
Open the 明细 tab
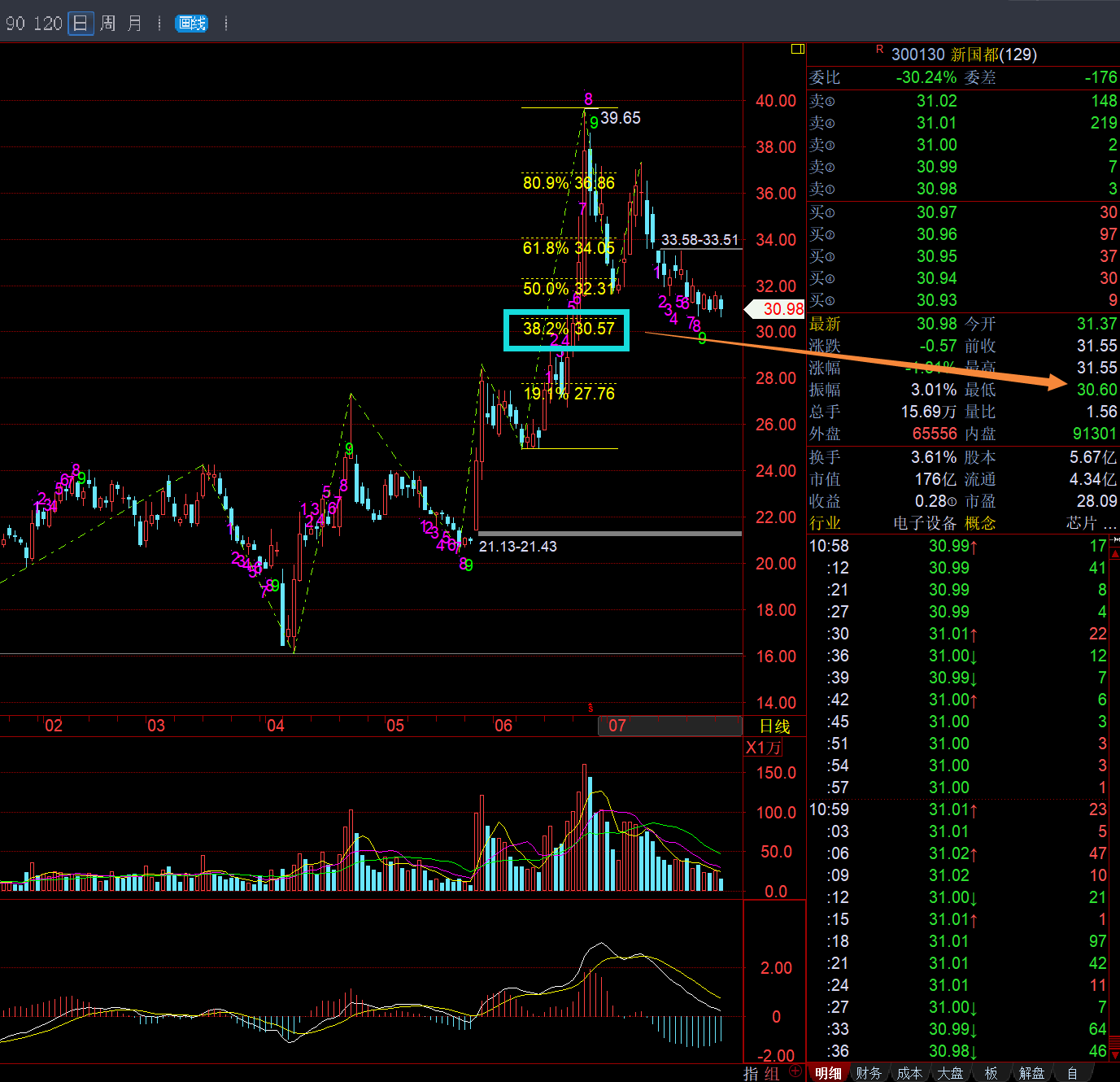click(x=828, y=1073)
